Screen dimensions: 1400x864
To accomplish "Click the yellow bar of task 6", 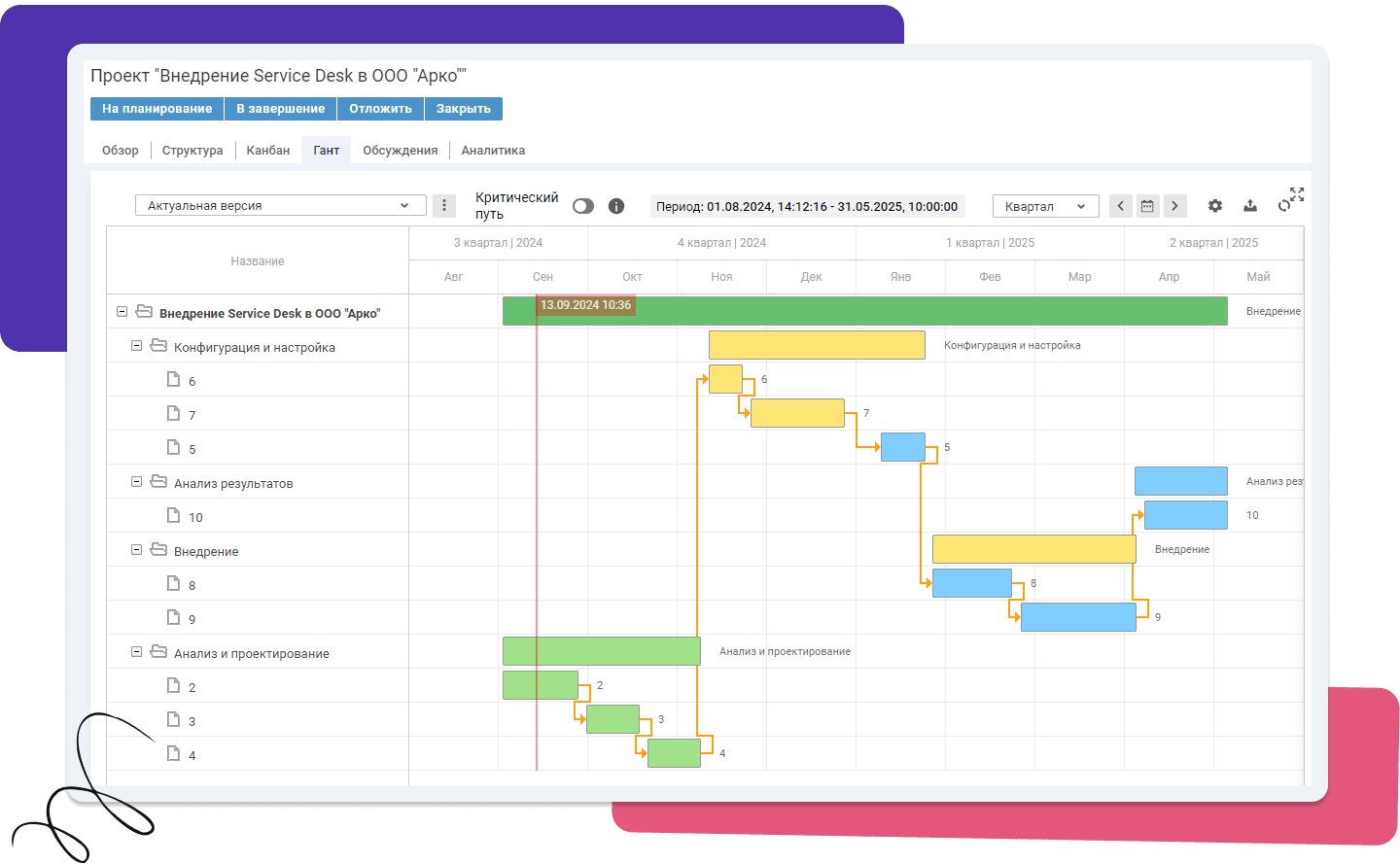I will (725, 379).
